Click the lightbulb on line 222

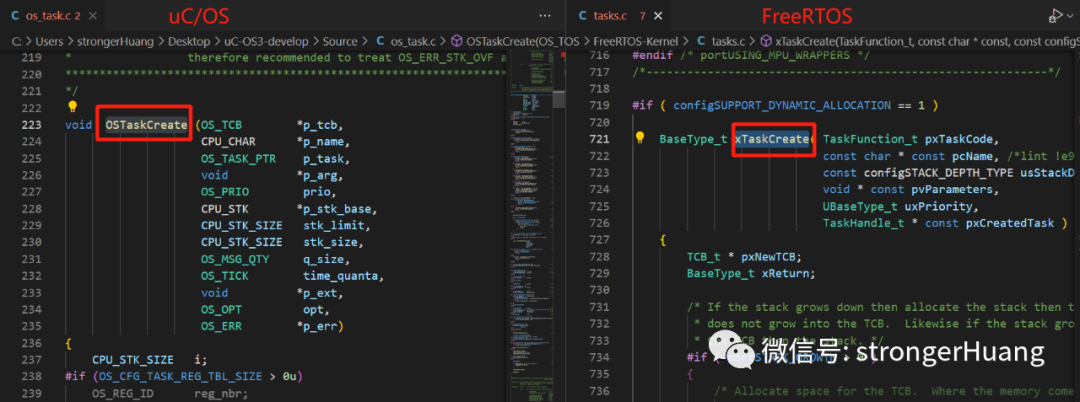pyautogui.click(x=72, y=107)
